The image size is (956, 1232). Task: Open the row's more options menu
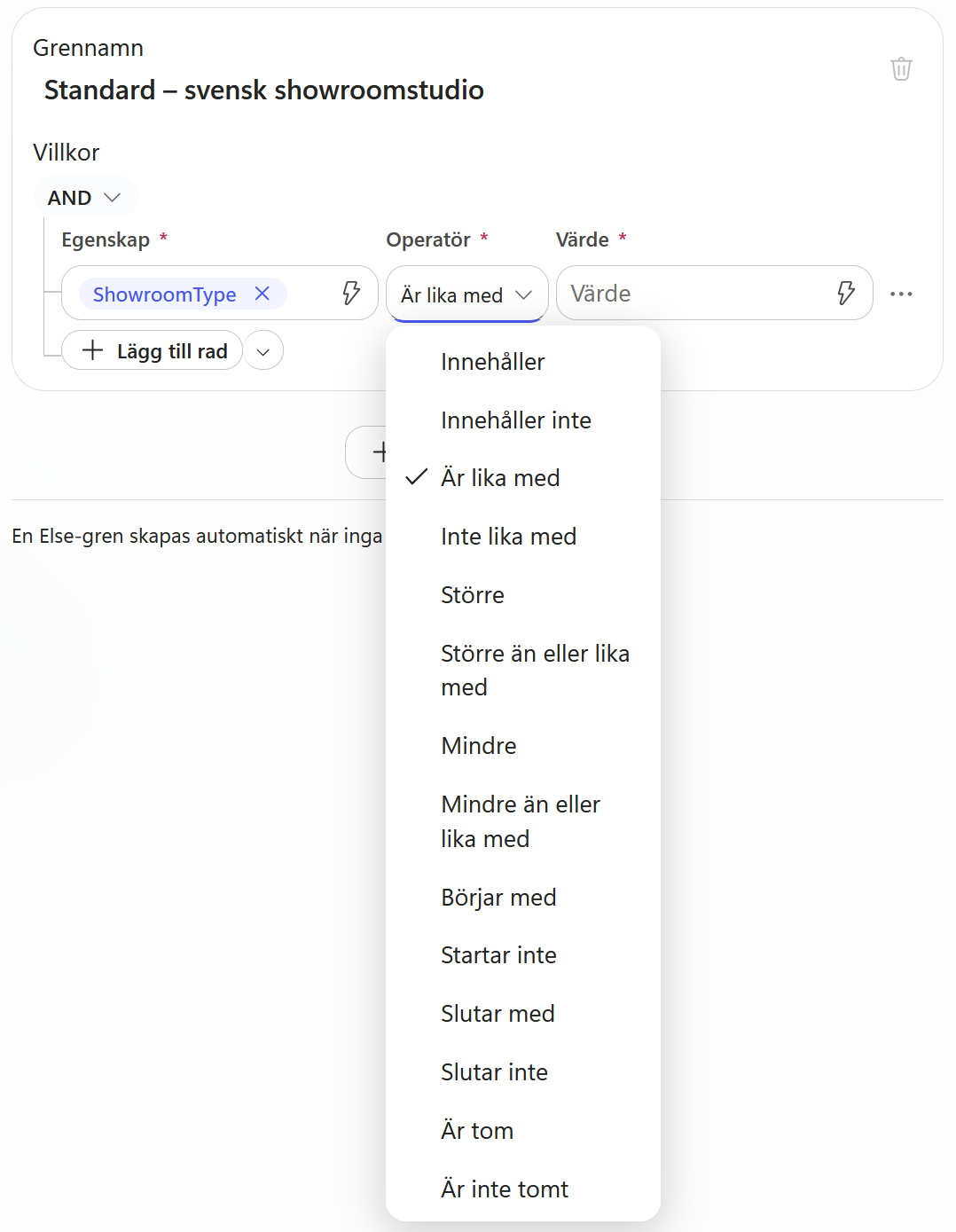tap(901, 294)
